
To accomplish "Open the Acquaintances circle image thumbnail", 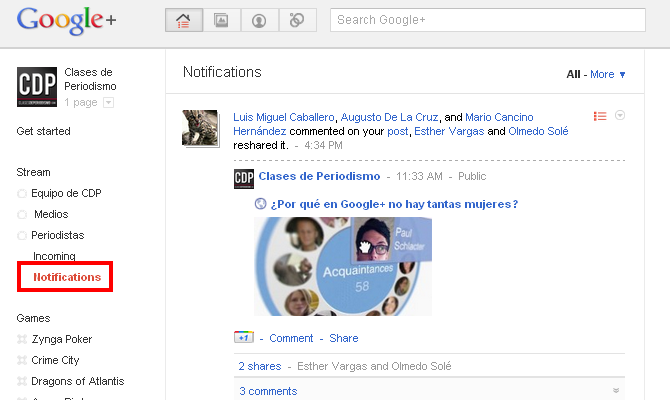I will [x=343, y=266].
